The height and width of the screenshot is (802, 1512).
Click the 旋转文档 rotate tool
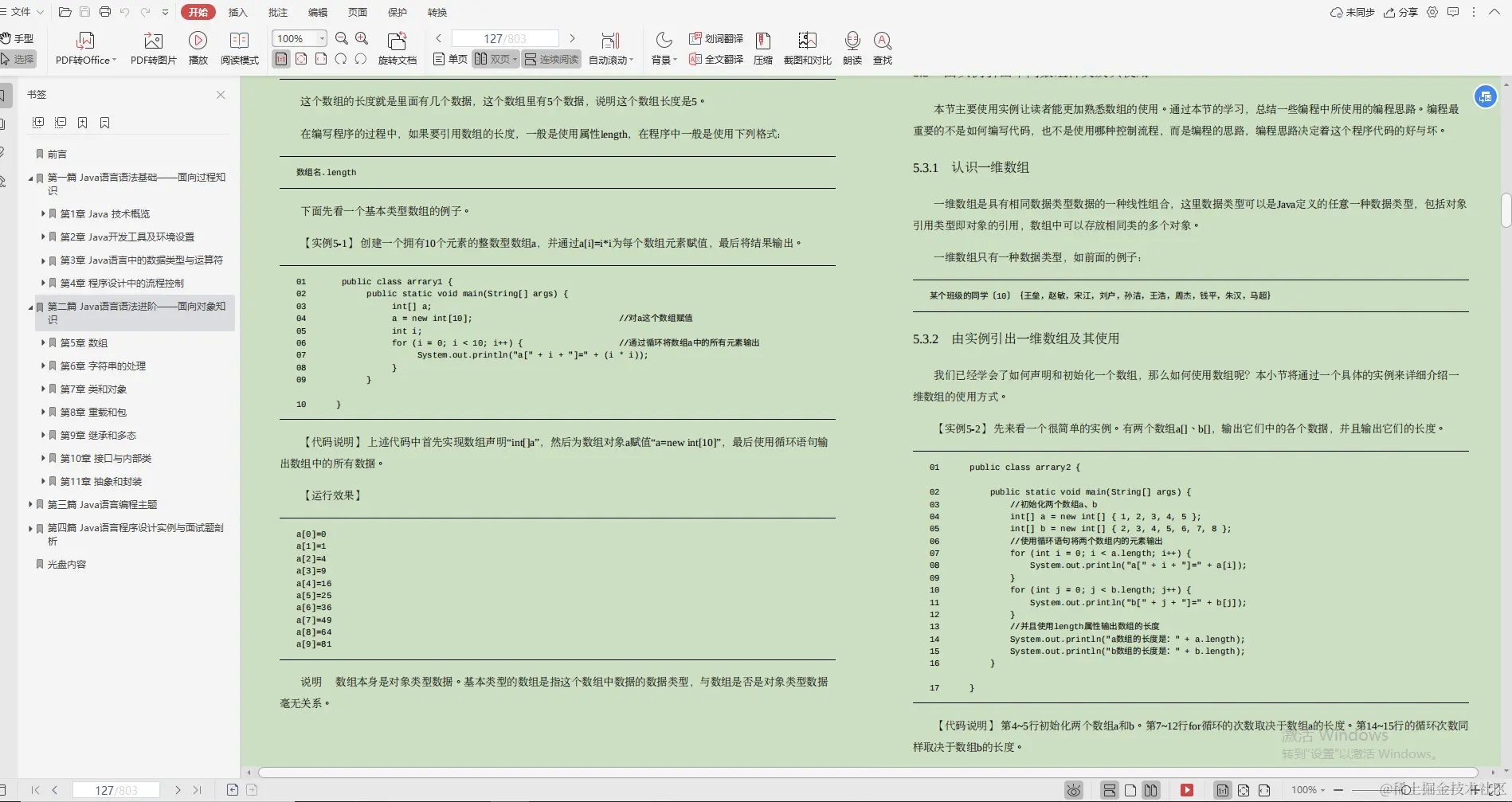pyautogui.click(x=398, y=48)
